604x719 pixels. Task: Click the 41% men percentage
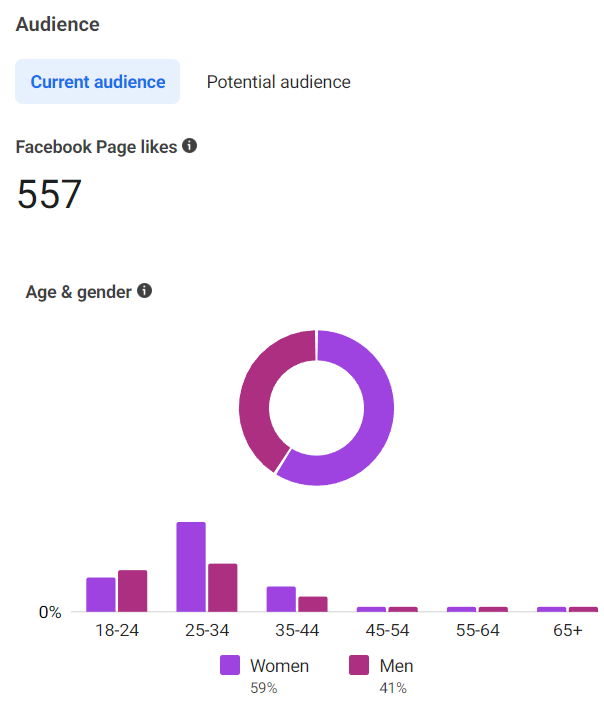click(393, 688)
